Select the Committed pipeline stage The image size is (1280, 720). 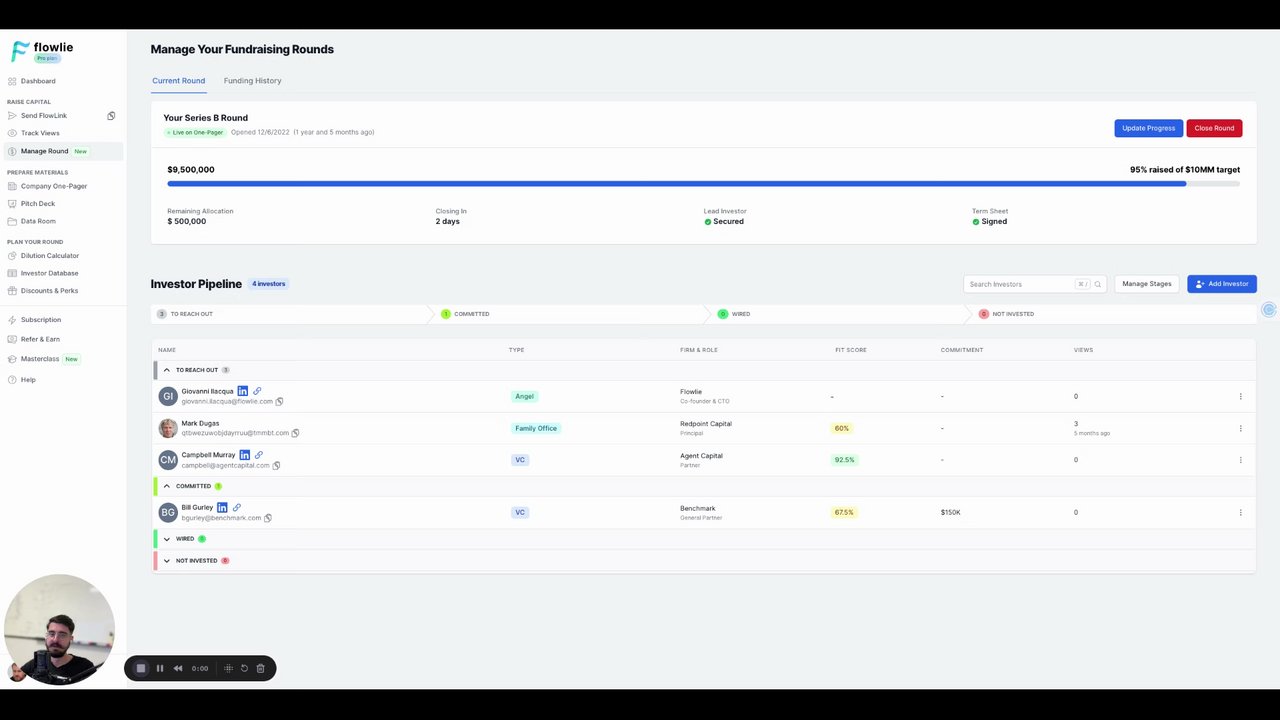(571, 314)
